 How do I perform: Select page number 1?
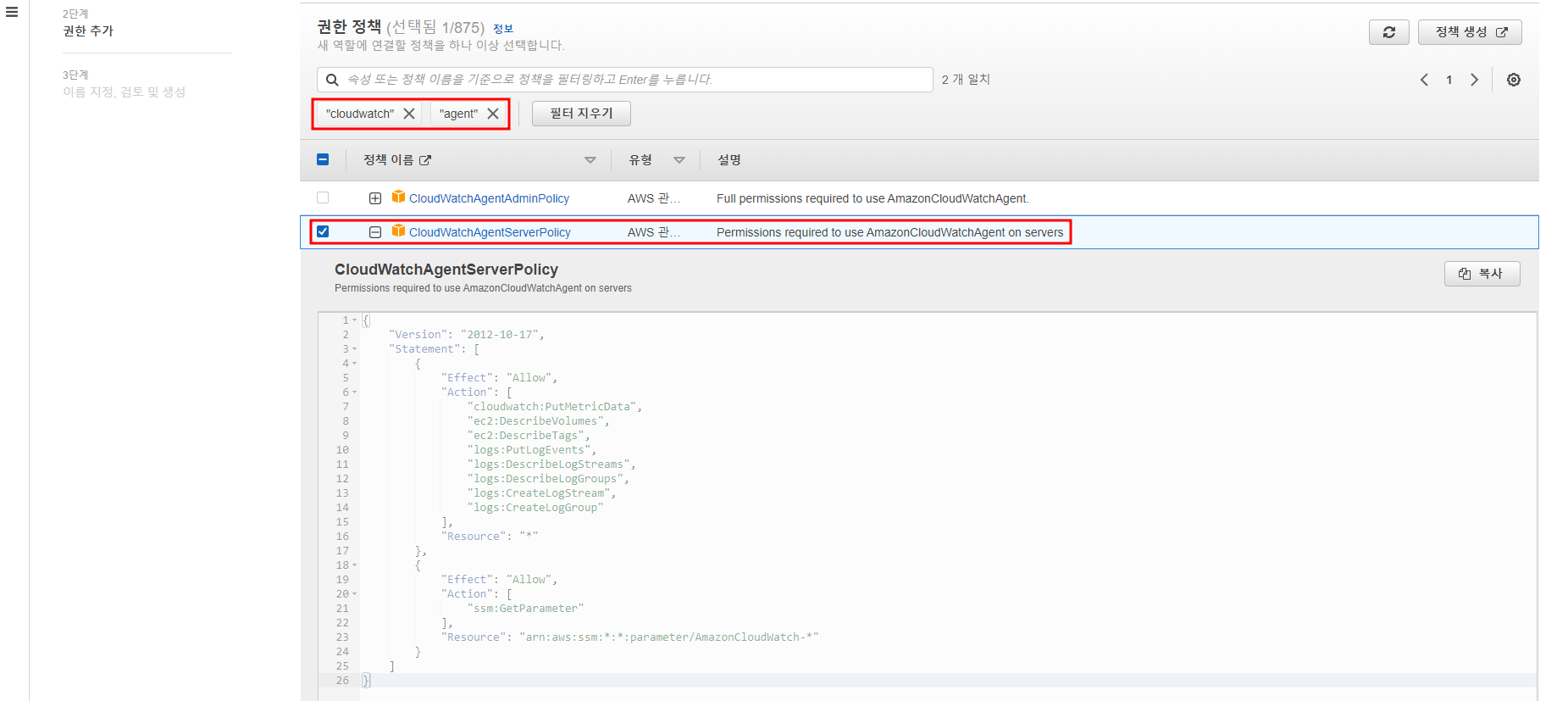(x=1449, y=80)
